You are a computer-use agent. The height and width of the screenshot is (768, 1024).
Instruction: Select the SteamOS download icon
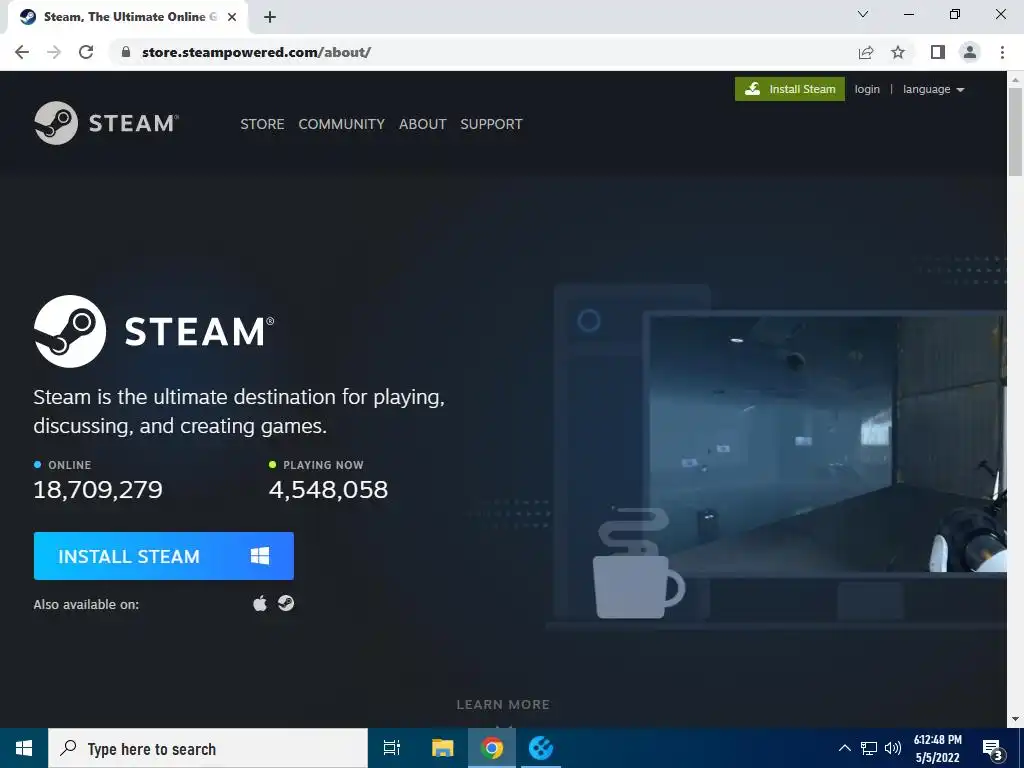click(x=285, y=603)
